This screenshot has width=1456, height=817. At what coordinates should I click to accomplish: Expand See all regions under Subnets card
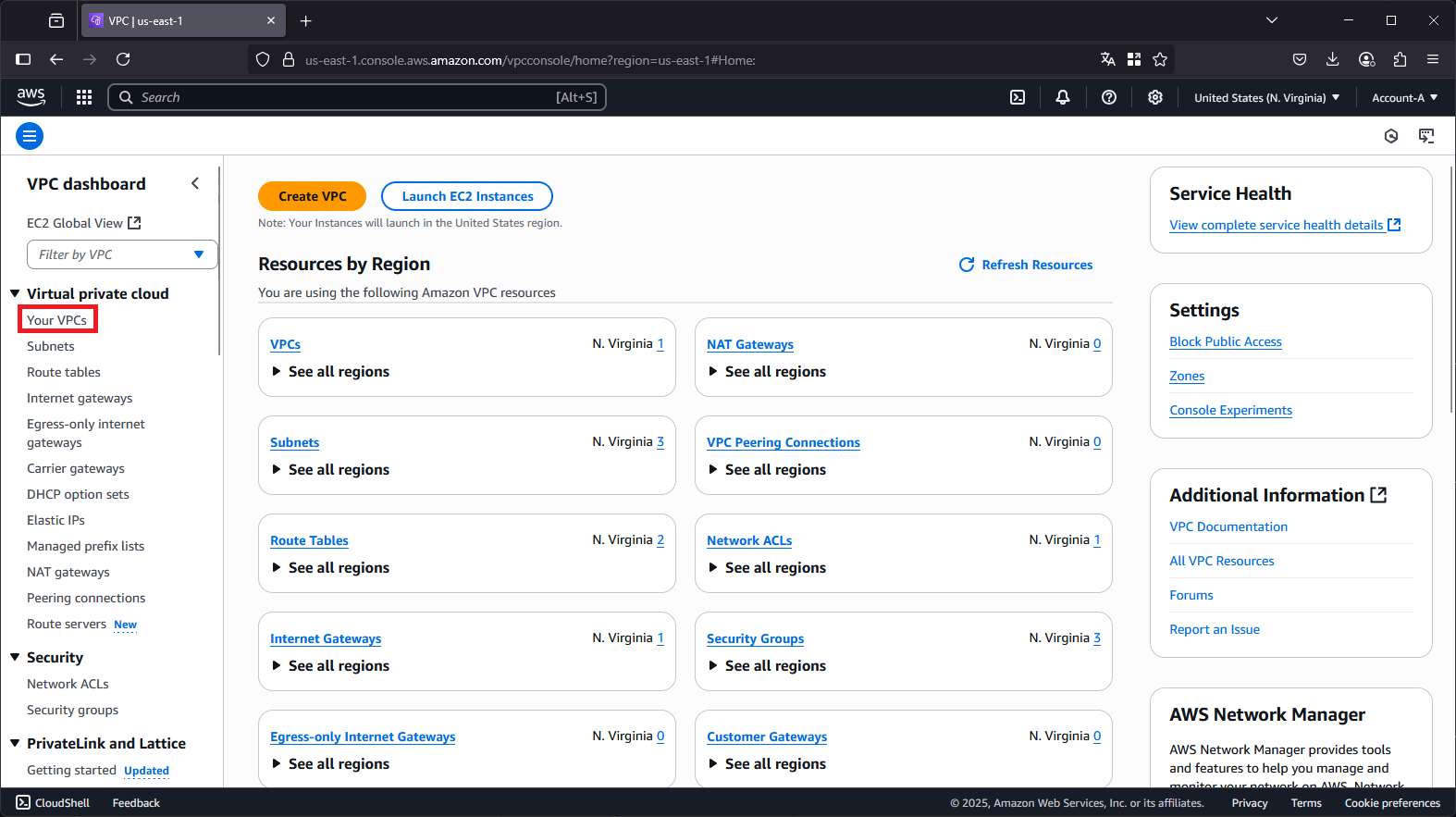[330, 469]
